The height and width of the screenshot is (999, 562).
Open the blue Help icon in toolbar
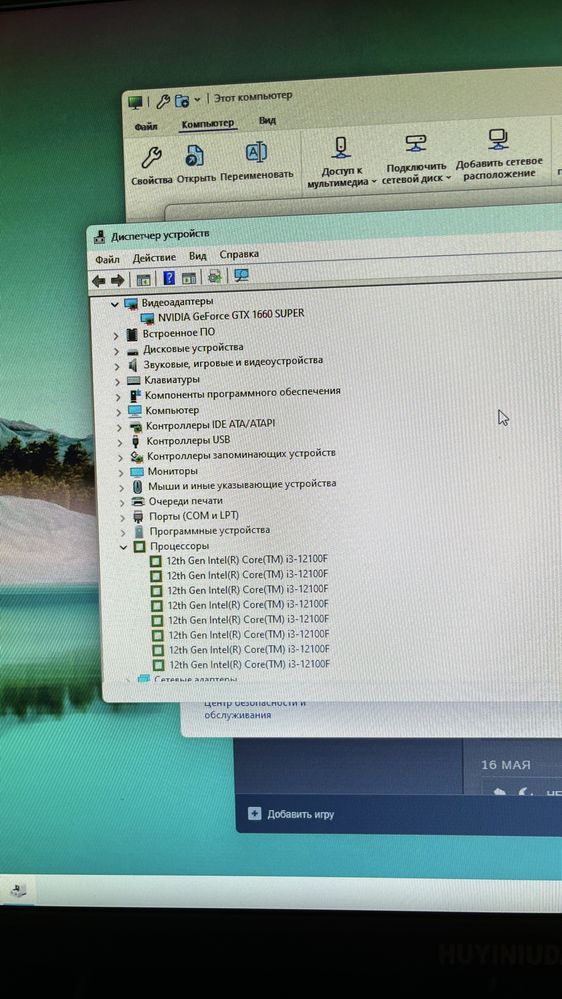(169, 278)
